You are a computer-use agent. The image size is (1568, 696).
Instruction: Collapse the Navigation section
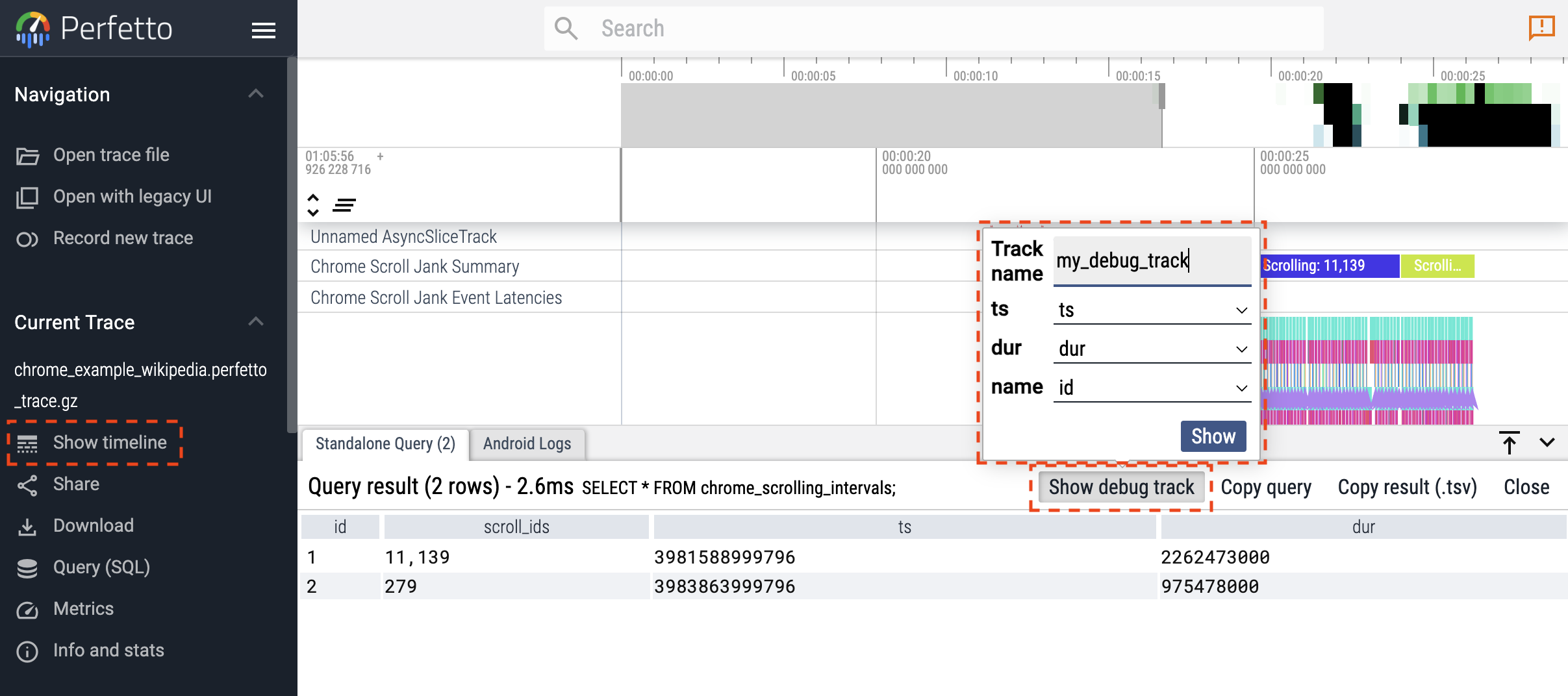(x=256, y=94)
